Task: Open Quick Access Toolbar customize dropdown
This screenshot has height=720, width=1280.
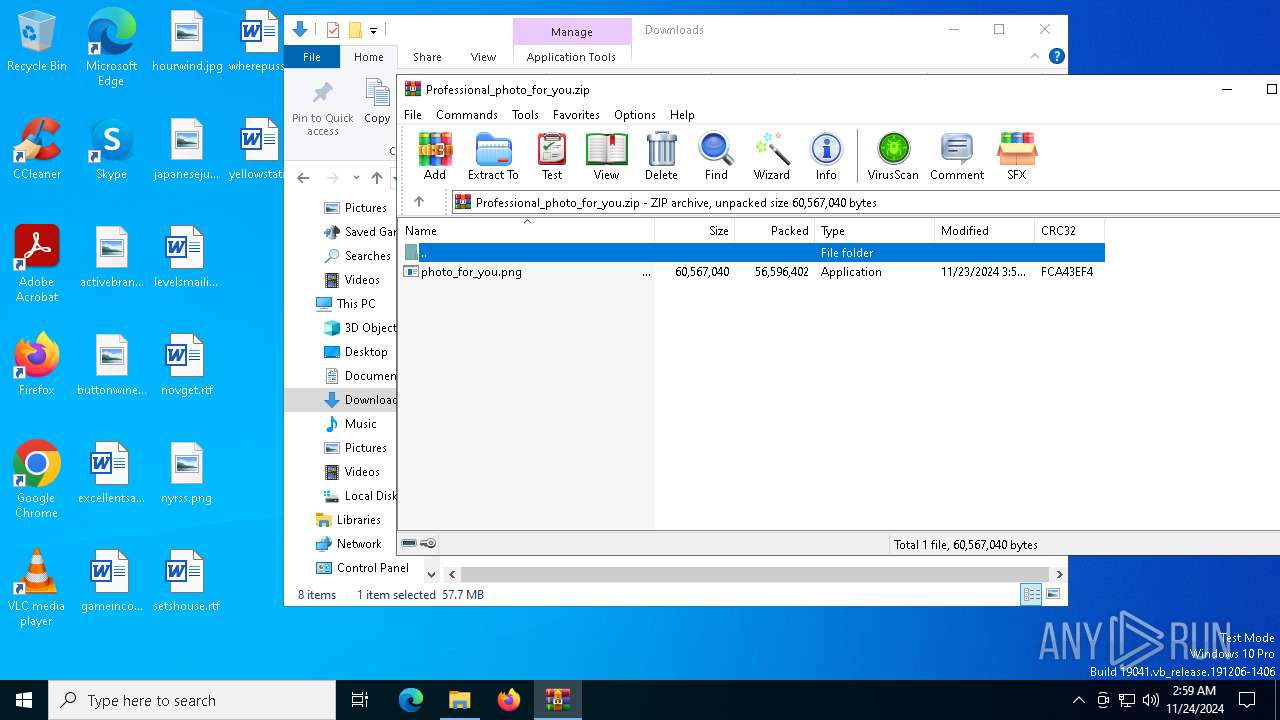Action: [x=374, y=30]
